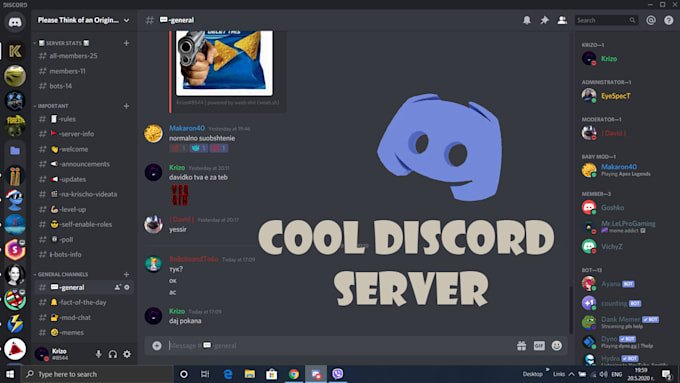
Task: Open the K server icon
Action: coord(15,51)
